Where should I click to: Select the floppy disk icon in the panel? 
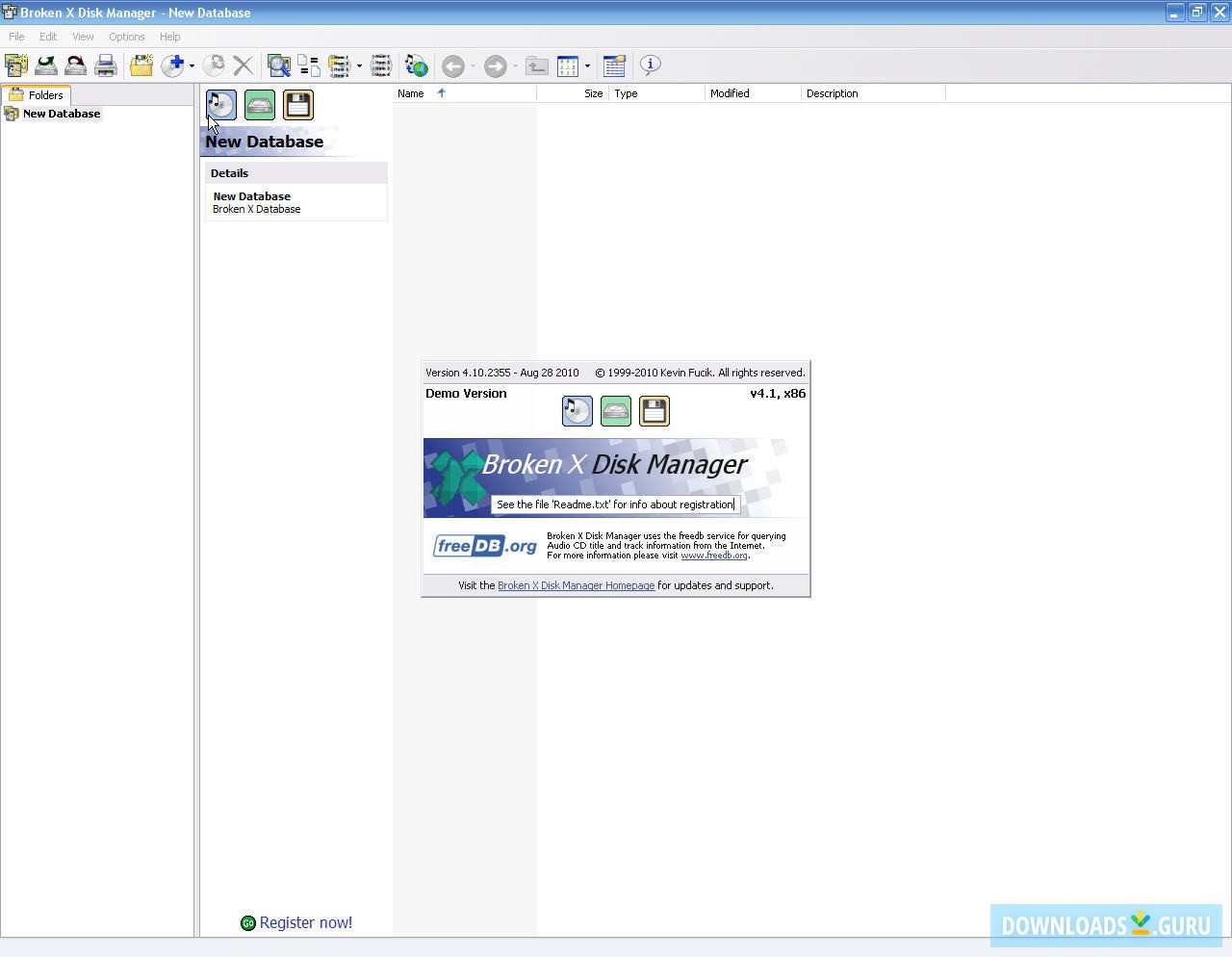click(298, 104)
